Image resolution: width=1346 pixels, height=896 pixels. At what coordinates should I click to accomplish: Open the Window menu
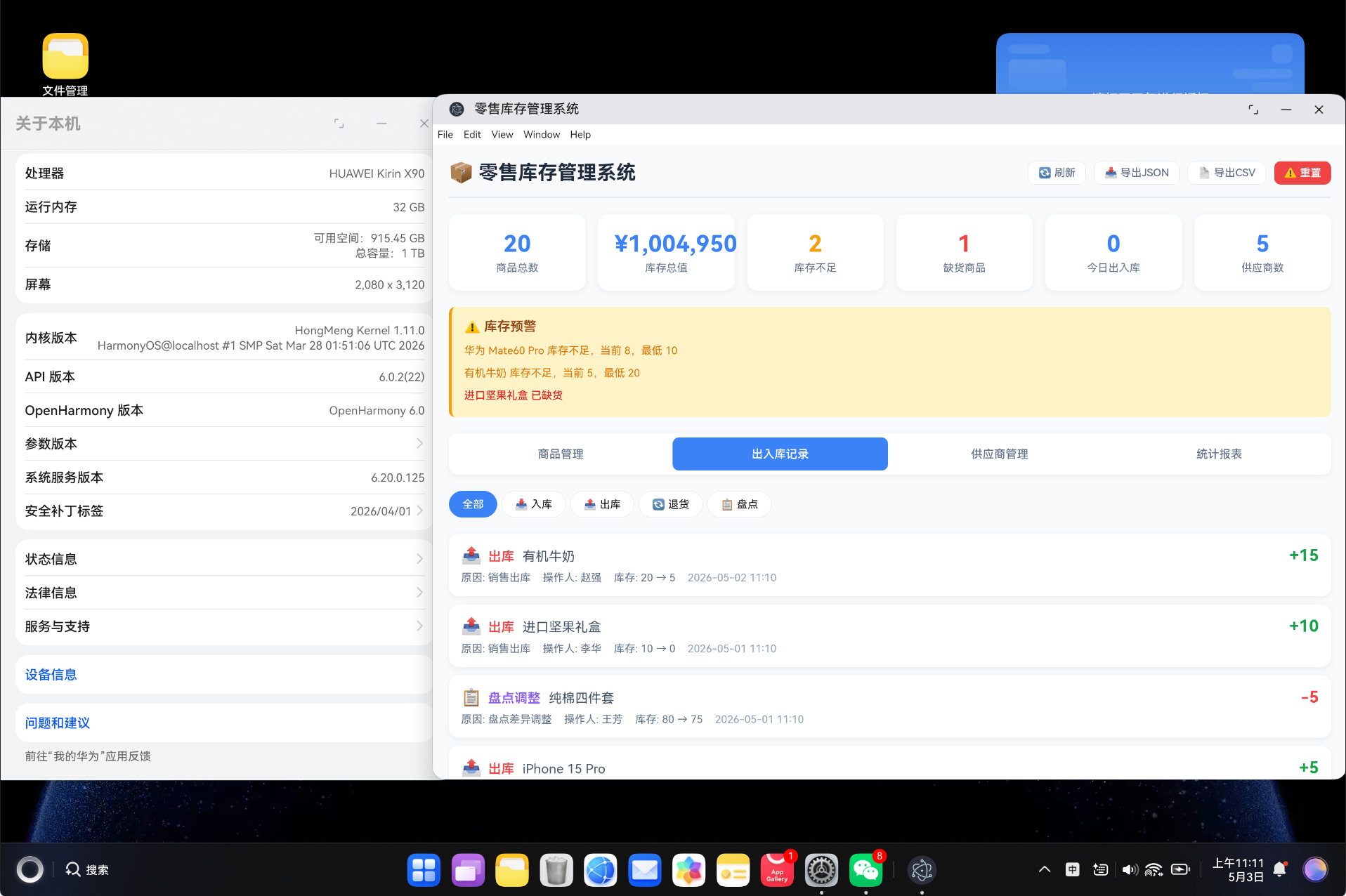coord(542,135)
